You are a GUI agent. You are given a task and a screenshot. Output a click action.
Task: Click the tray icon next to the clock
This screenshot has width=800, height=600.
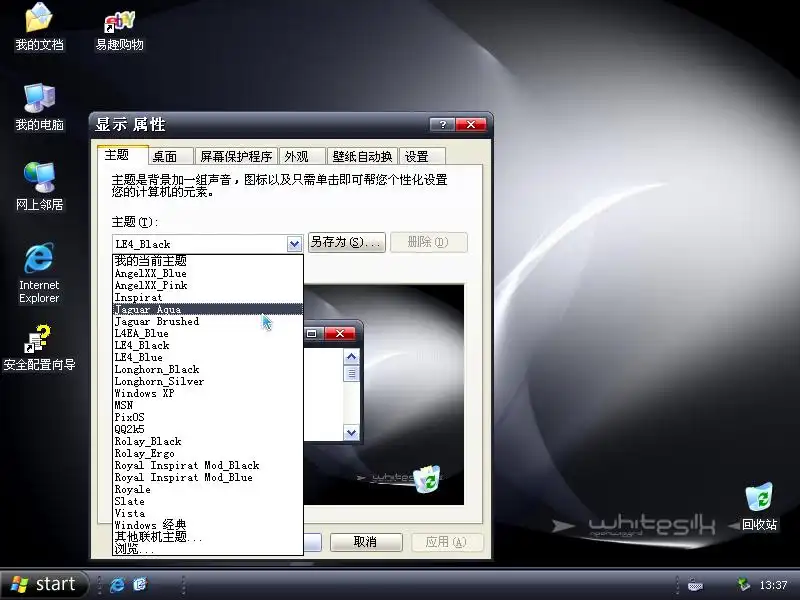pyautogui.click(x=743, y=584)
